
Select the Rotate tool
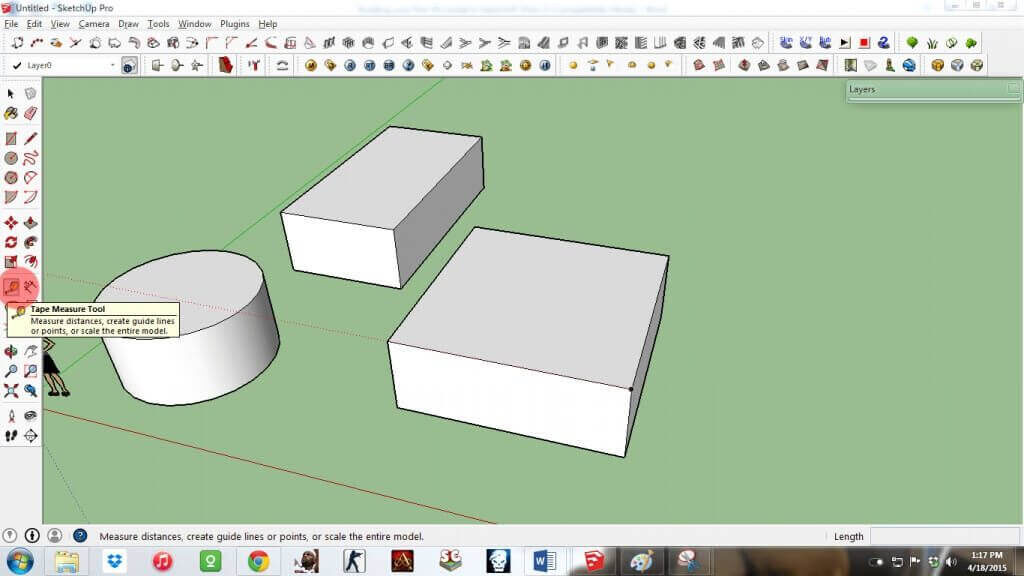coord(11,242)
